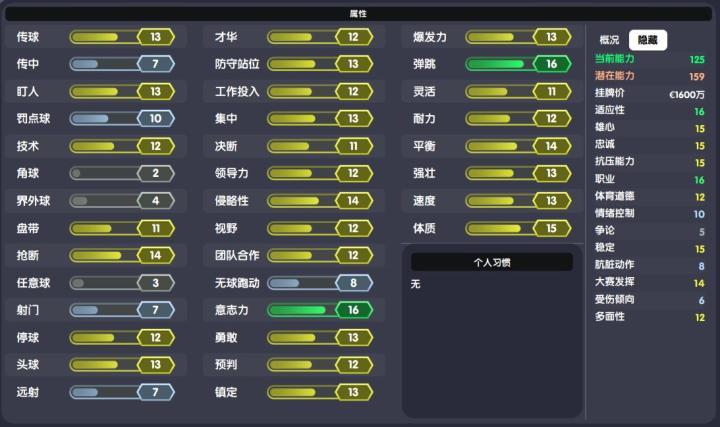The width and height of the screenshot is (720, 427).
Task: Click the 角球 value badge showing 2
Action: [x=155, y=173]
